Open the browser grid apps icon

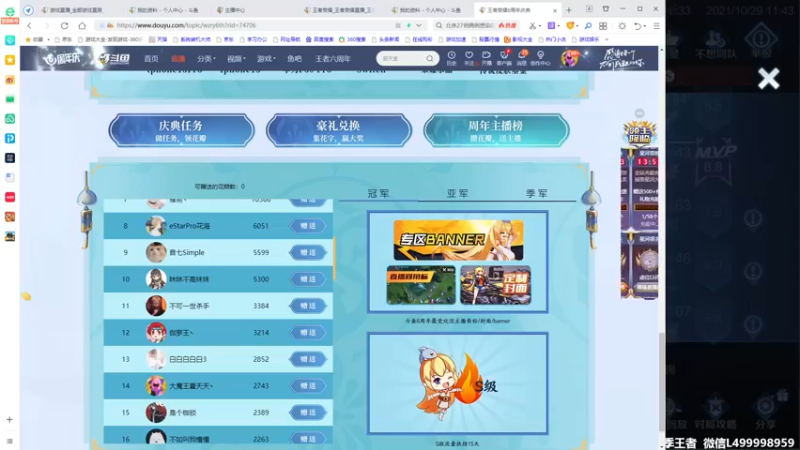pos(603,26)
